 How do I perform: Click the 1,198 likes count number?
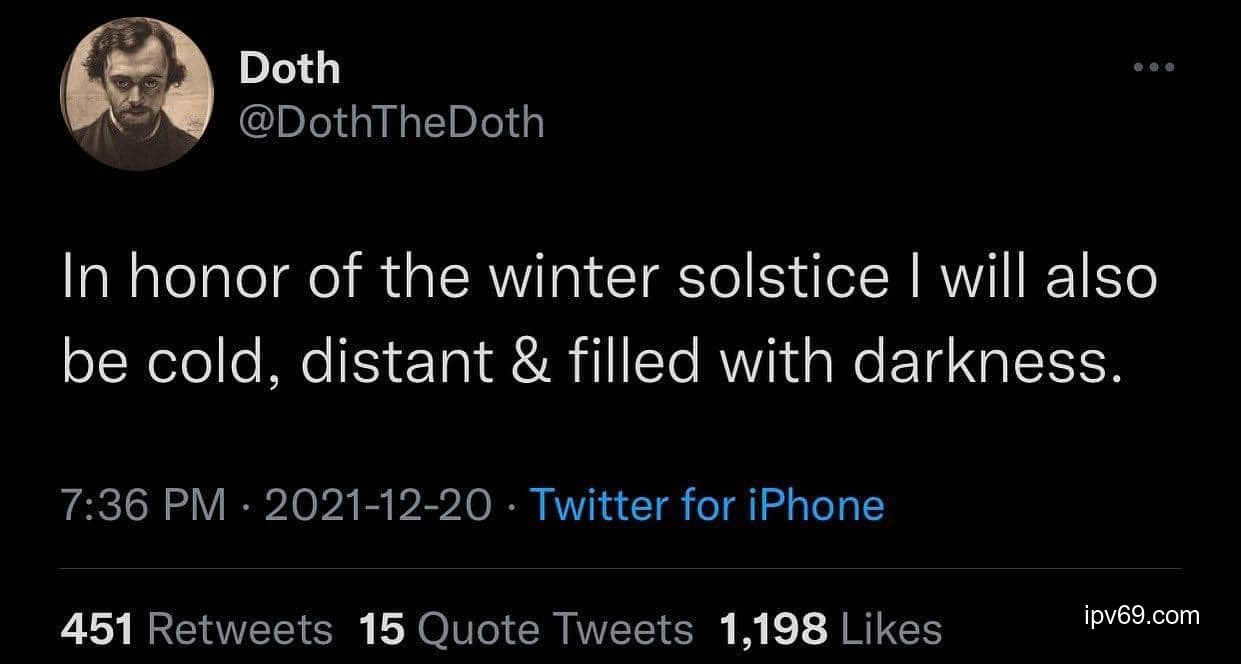(x=773, y=629)
